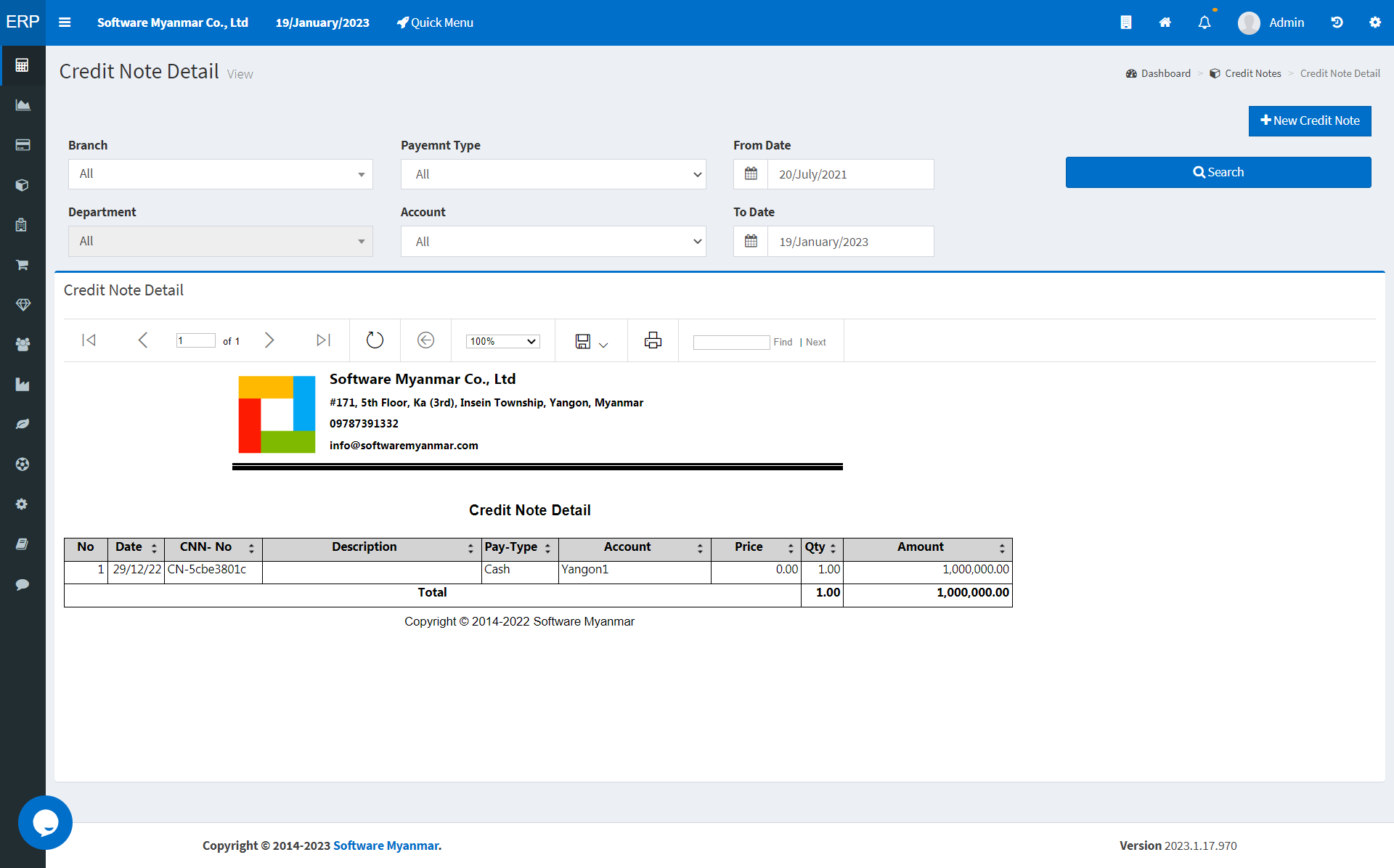This screenshot has width=1394, height=868.
Task: Open the gear settings sidebar icon
Action: pos(23,504)
